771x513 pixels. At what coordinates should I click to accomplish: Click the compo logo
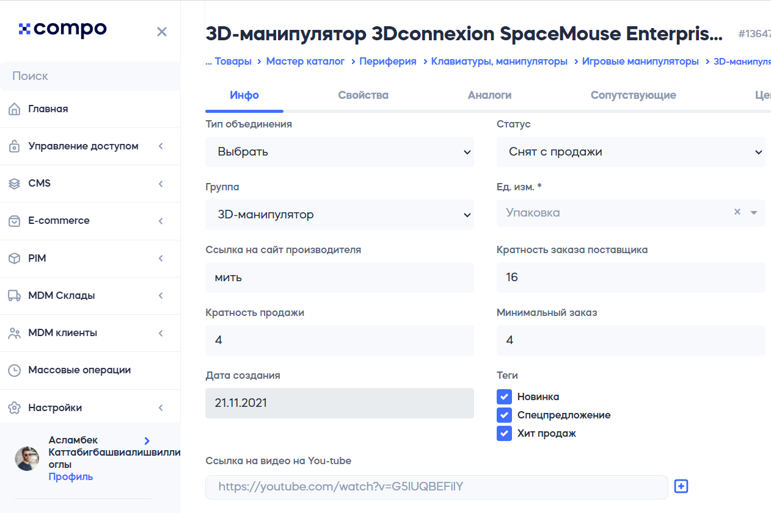62,29
